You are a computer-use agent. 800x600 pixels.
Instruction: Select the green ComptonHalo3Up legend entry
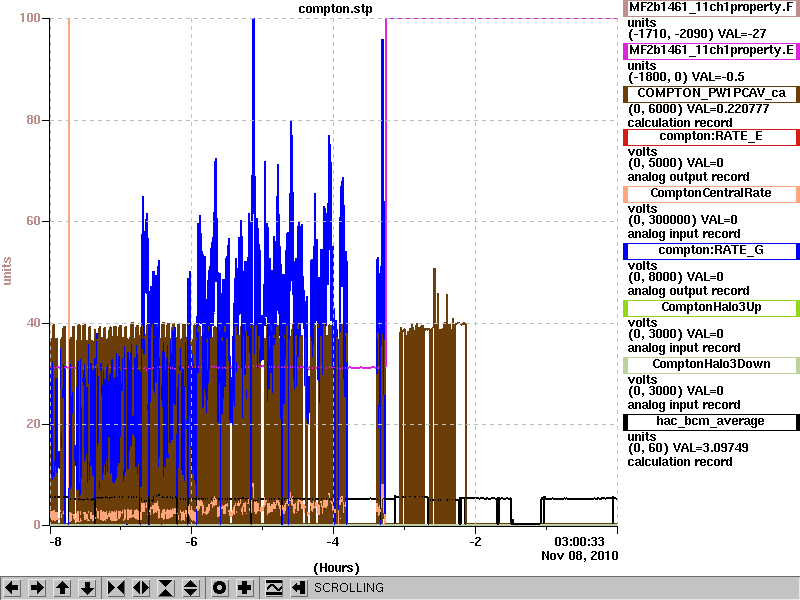(711, 308)
